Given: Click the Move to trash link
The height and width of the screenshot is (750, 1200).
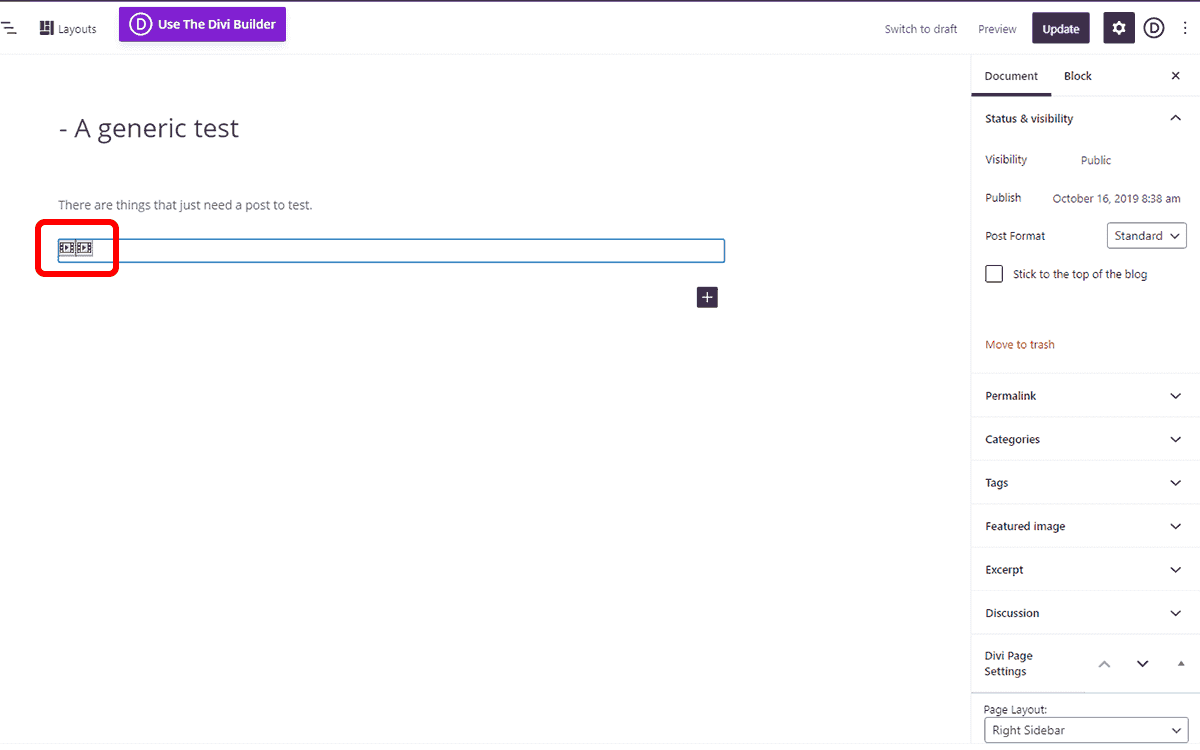Looking at the screenshot, I should pyautogui.click(x=1019, y=345).
